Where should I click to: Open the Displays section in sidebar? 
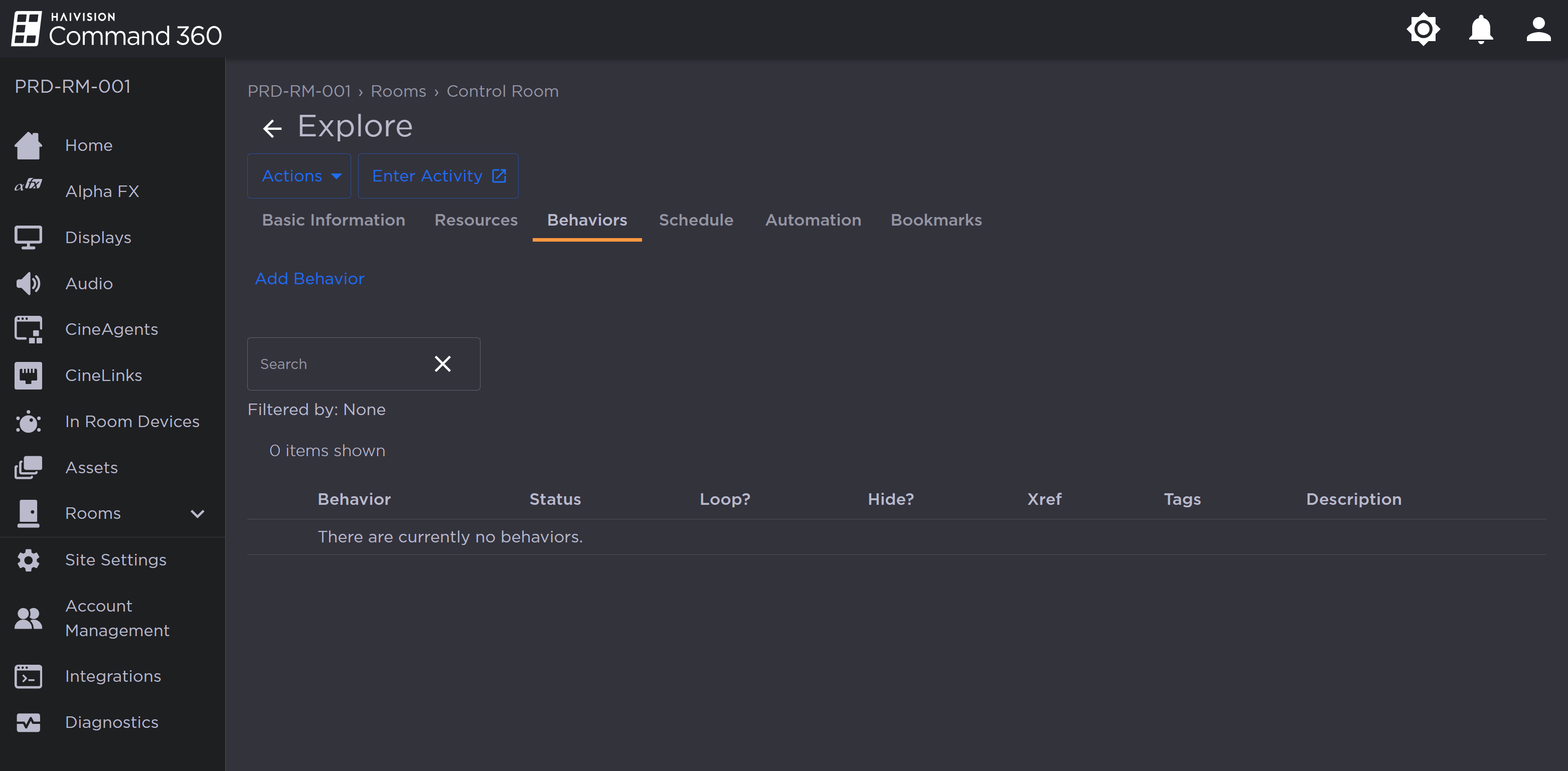28,237
